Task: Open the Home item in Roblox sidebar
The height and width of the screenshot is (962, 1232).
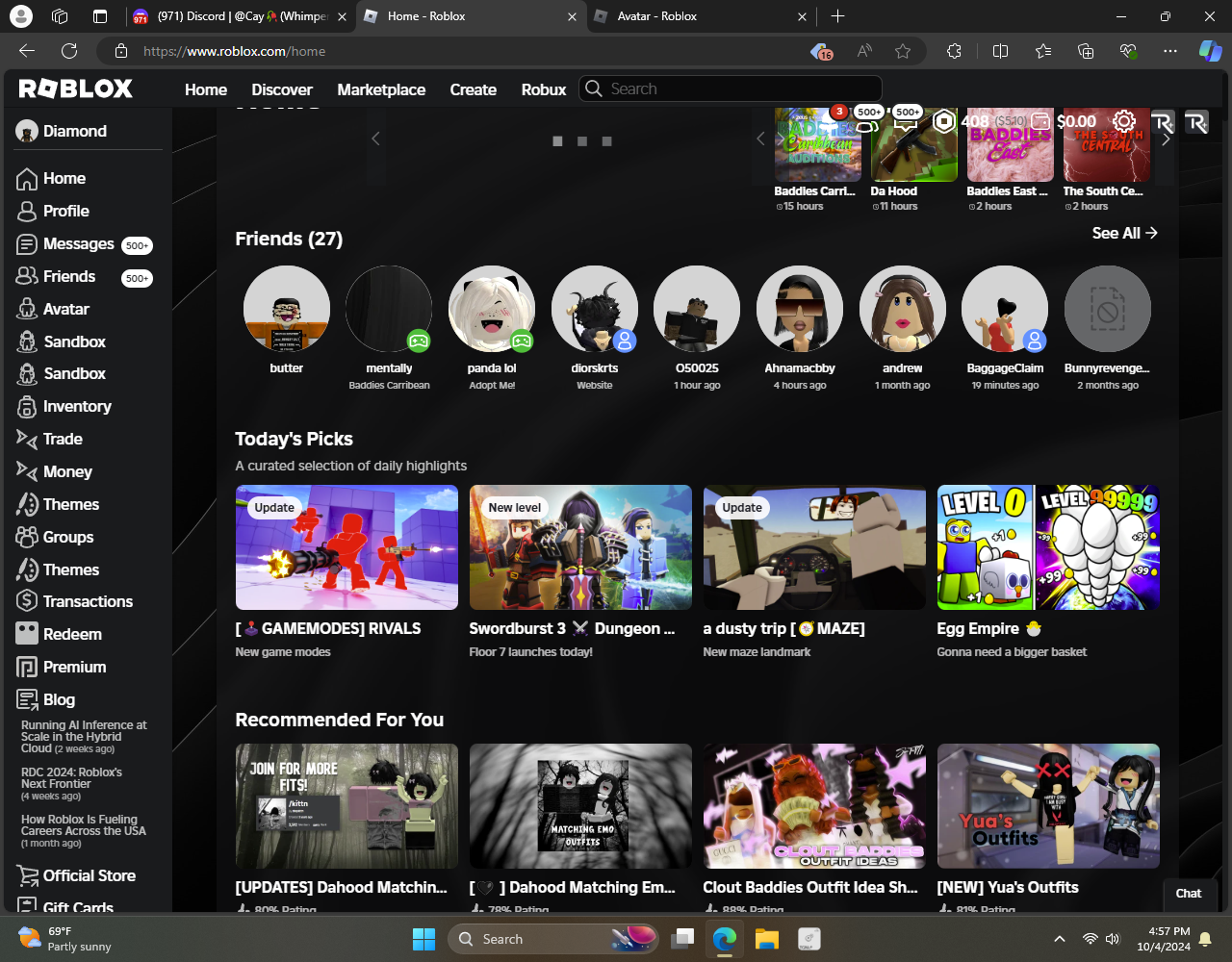Action: (51, 178)
